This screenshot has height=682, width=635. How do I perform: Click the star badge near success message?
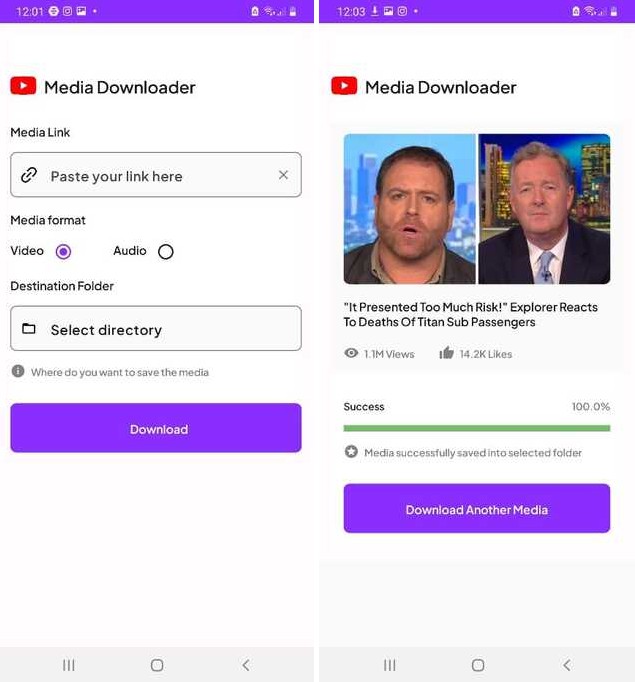(x=351, y=452)
